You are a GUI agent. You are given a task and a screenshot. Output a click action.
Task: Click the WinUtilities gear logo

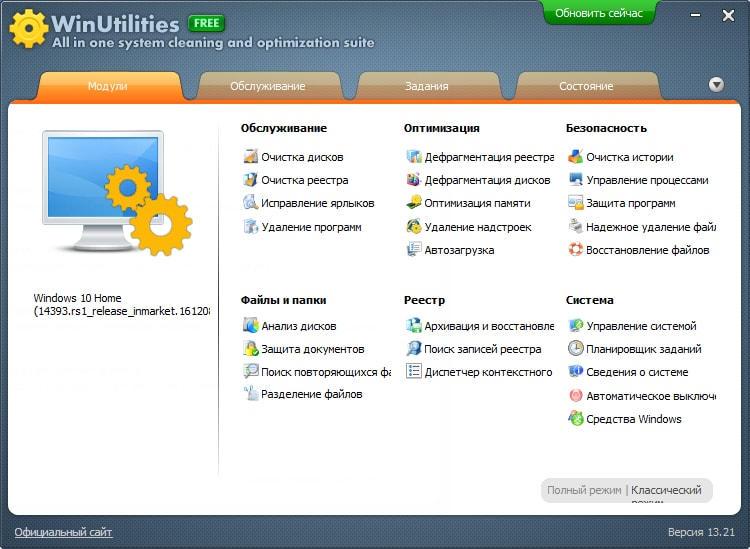tap(29, 29)
